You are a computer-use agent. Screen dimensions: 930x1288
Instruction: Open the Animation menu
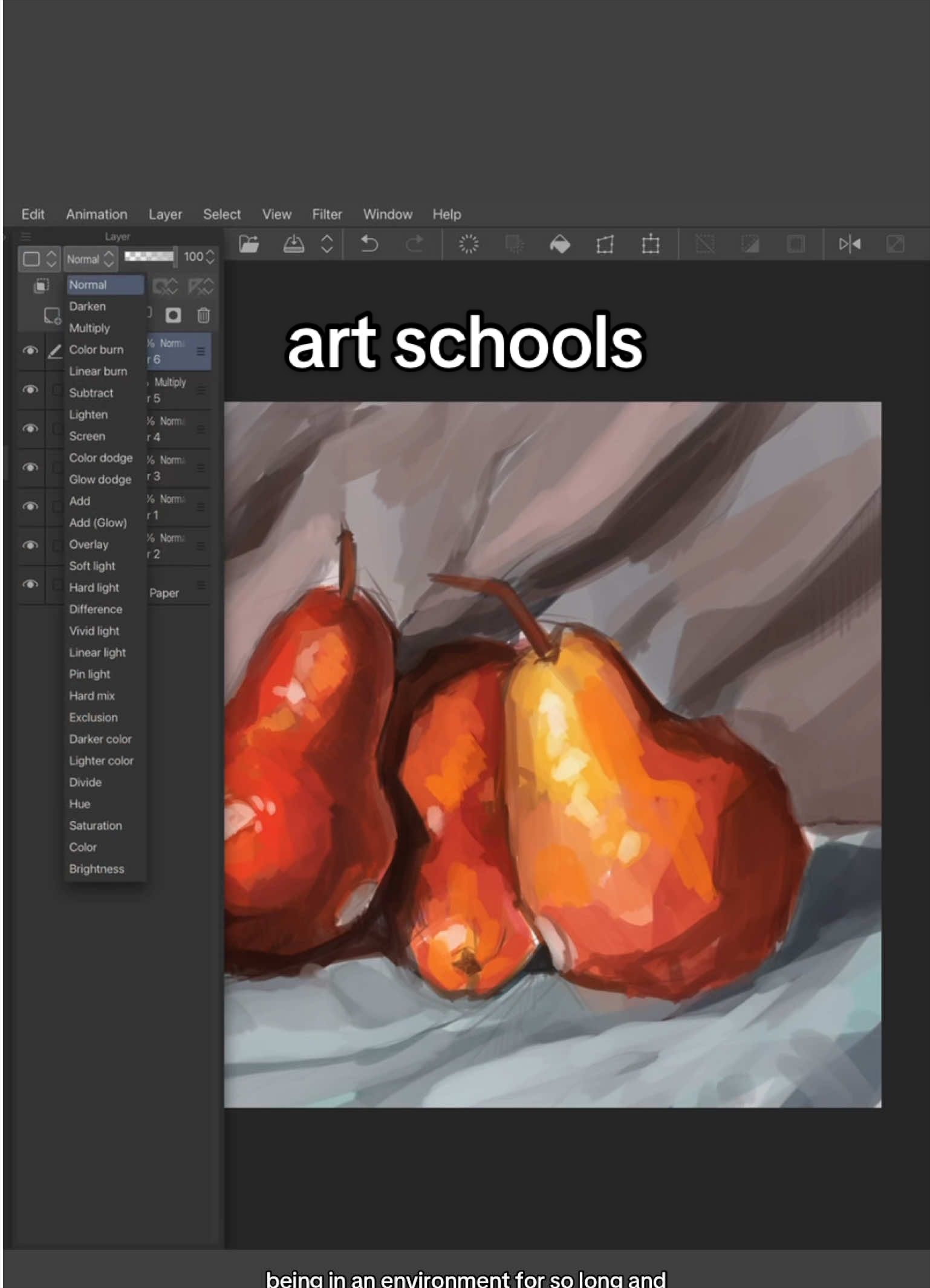tap(97, 214)
